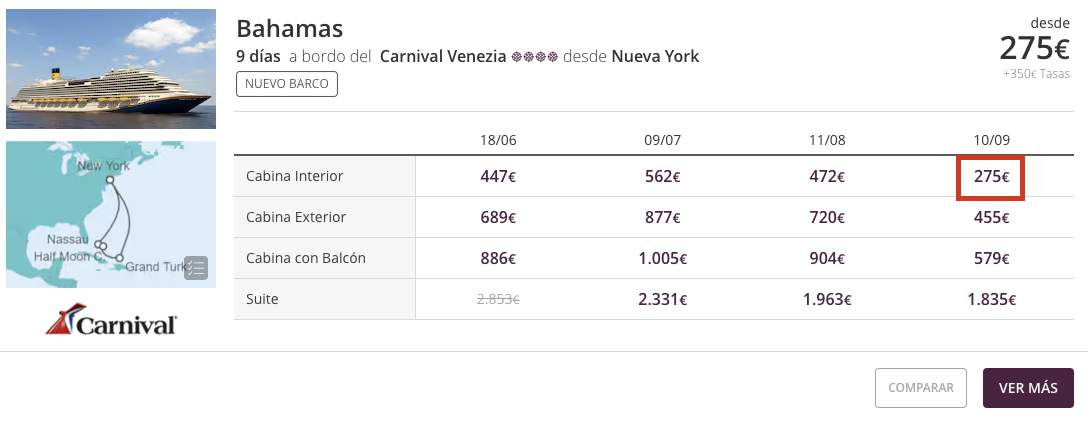Click the 11/08 departure date header
This screenshot has height=422, width=1088.
pos(827,140)
